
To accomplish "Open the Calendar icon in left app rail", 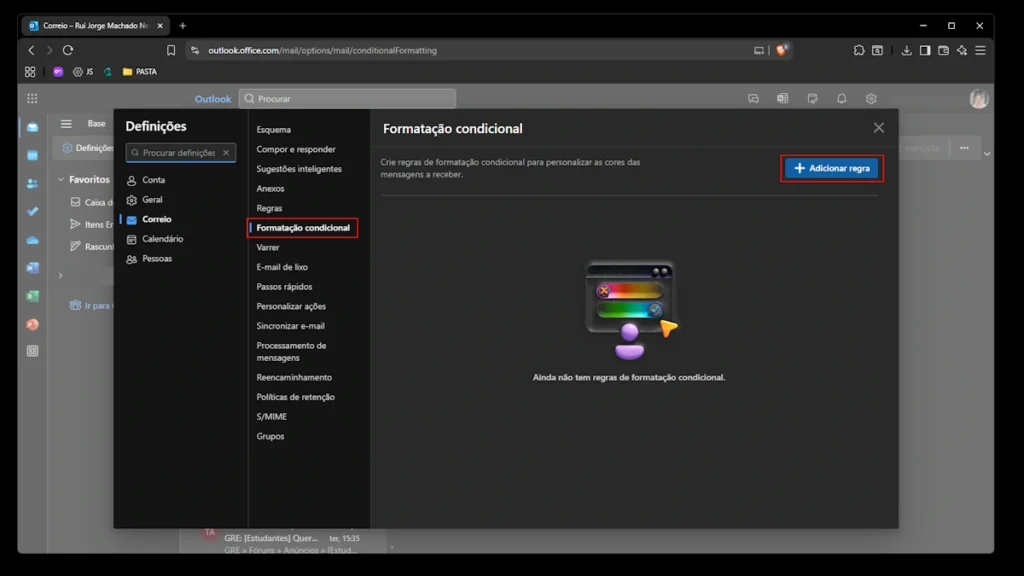I will 32,155.
